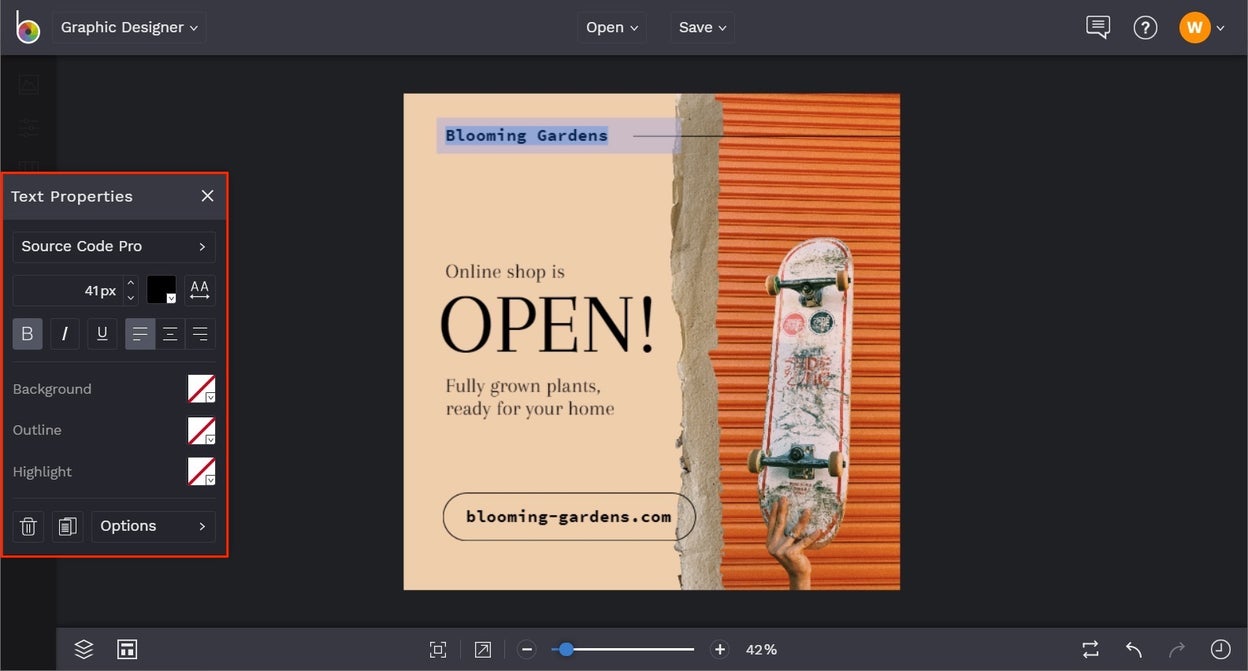Open the Graphic Designer menu
This screenshot has height=671, width=1248.
click(x=128, y=27)
